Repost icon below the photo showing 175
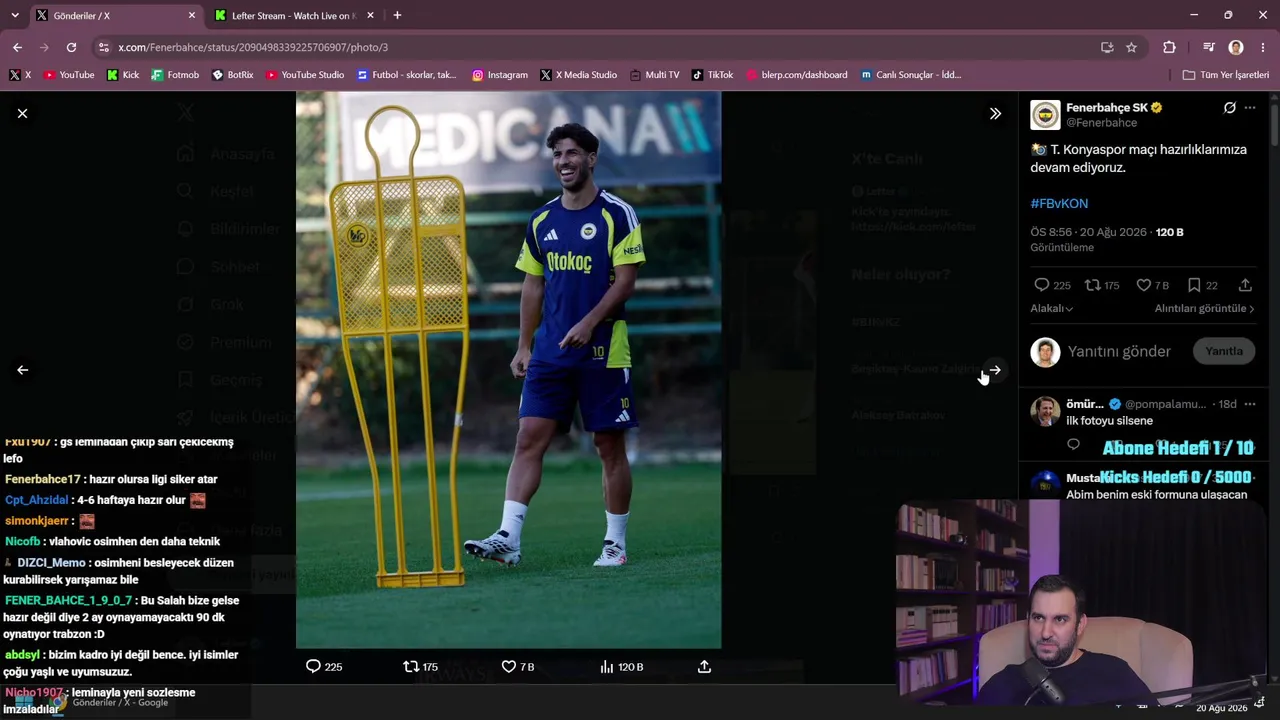This screenshot has width=1280, height=720. click(x=411, y=666)
